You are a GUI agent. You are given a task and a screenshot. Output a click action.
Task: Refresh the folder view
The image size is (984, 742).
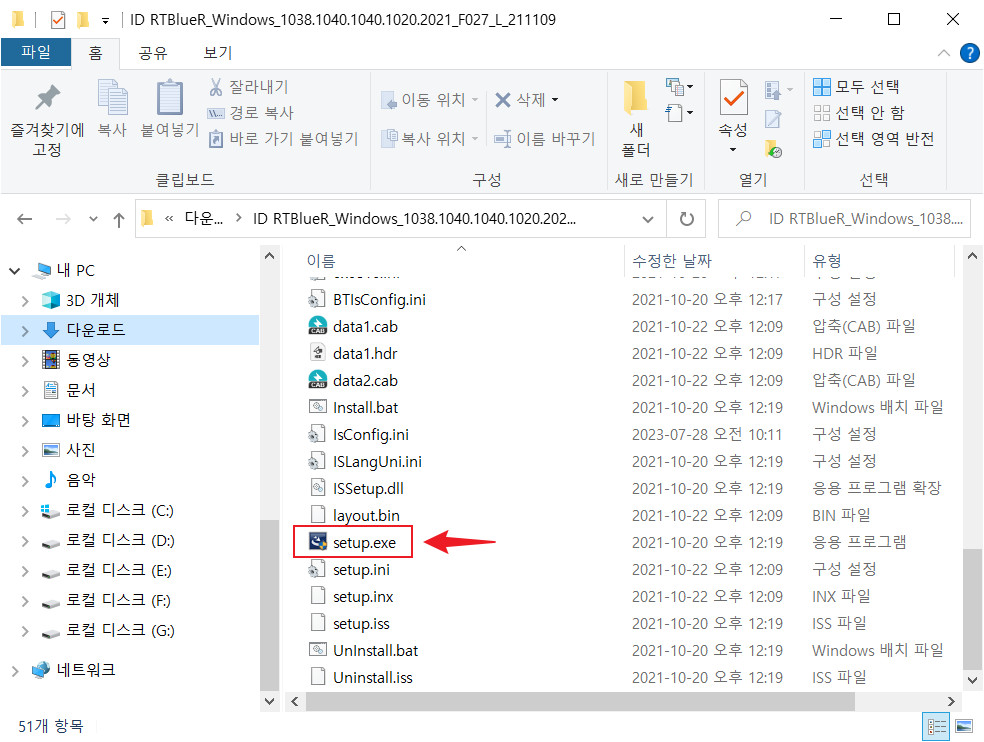click(x=687, y=219)
